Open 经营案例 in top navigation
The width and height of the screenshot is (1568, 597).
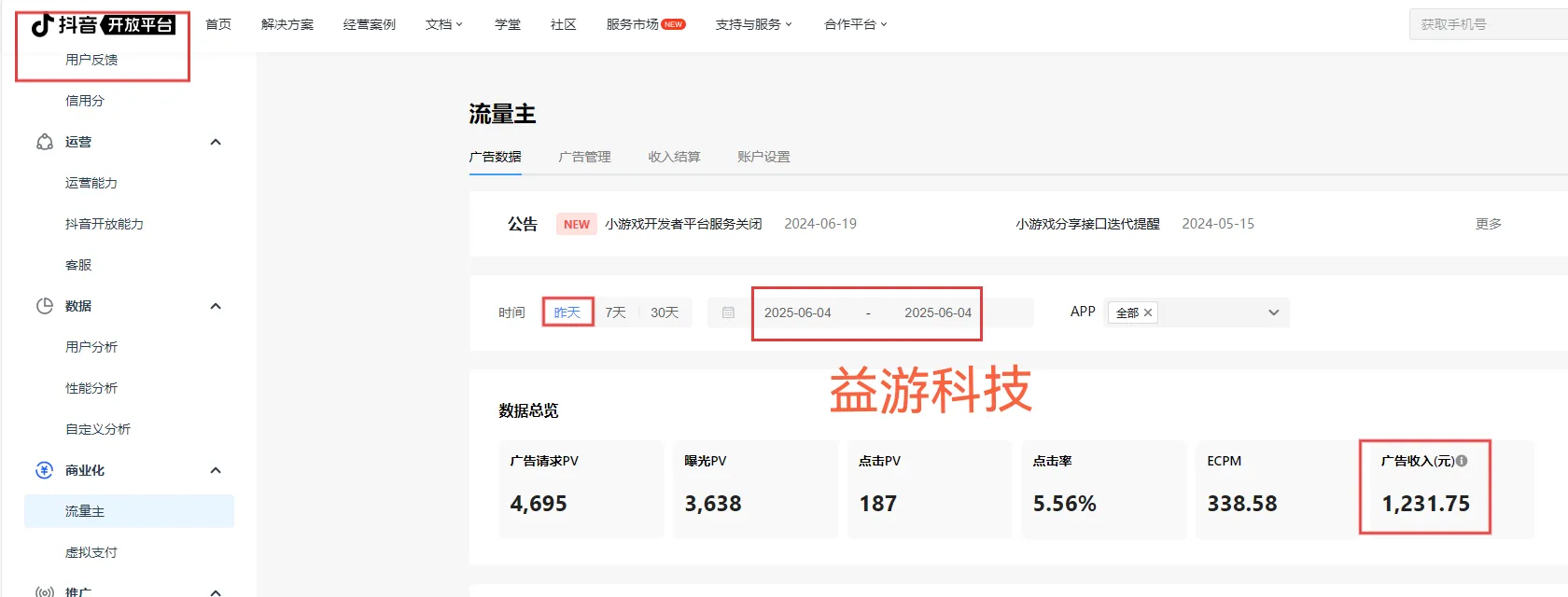[370, 24]
